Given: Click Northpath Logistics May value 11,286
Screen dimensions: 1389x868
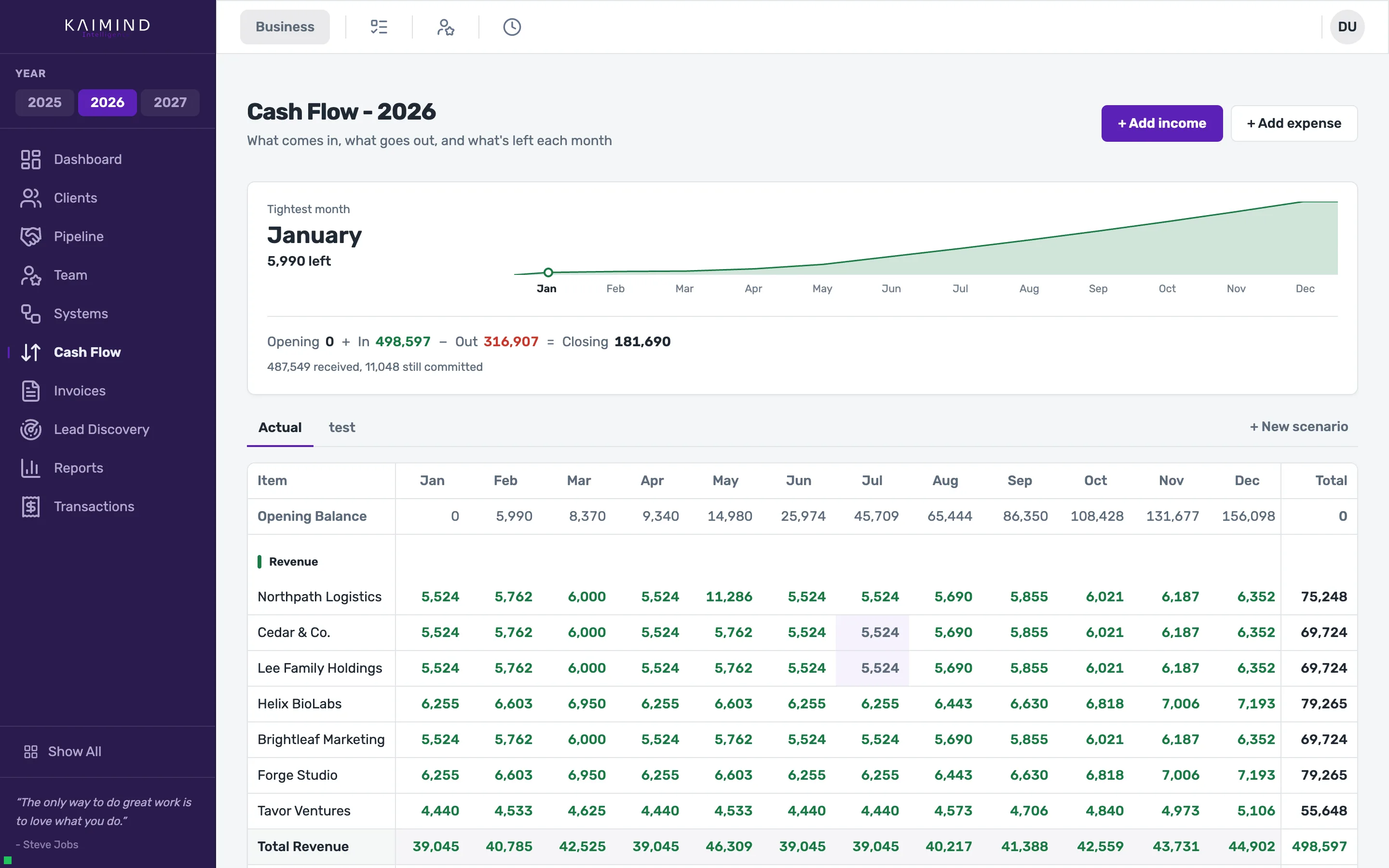Looking at the screenshot, I should tap(729, 597).
